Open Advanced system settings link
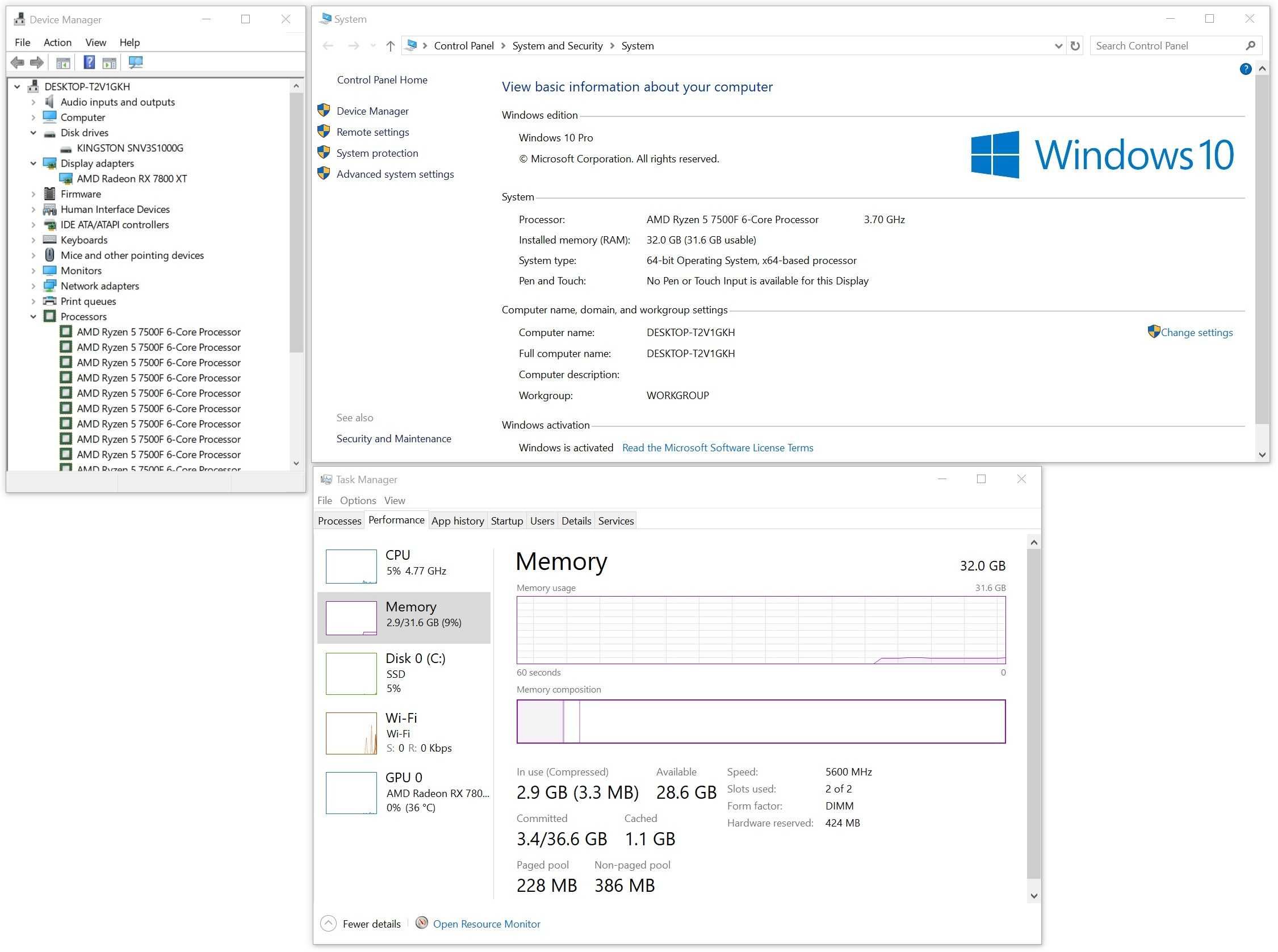Image resolution: width=1278 pixels, height=952 pixels. [x=395, y=174]
